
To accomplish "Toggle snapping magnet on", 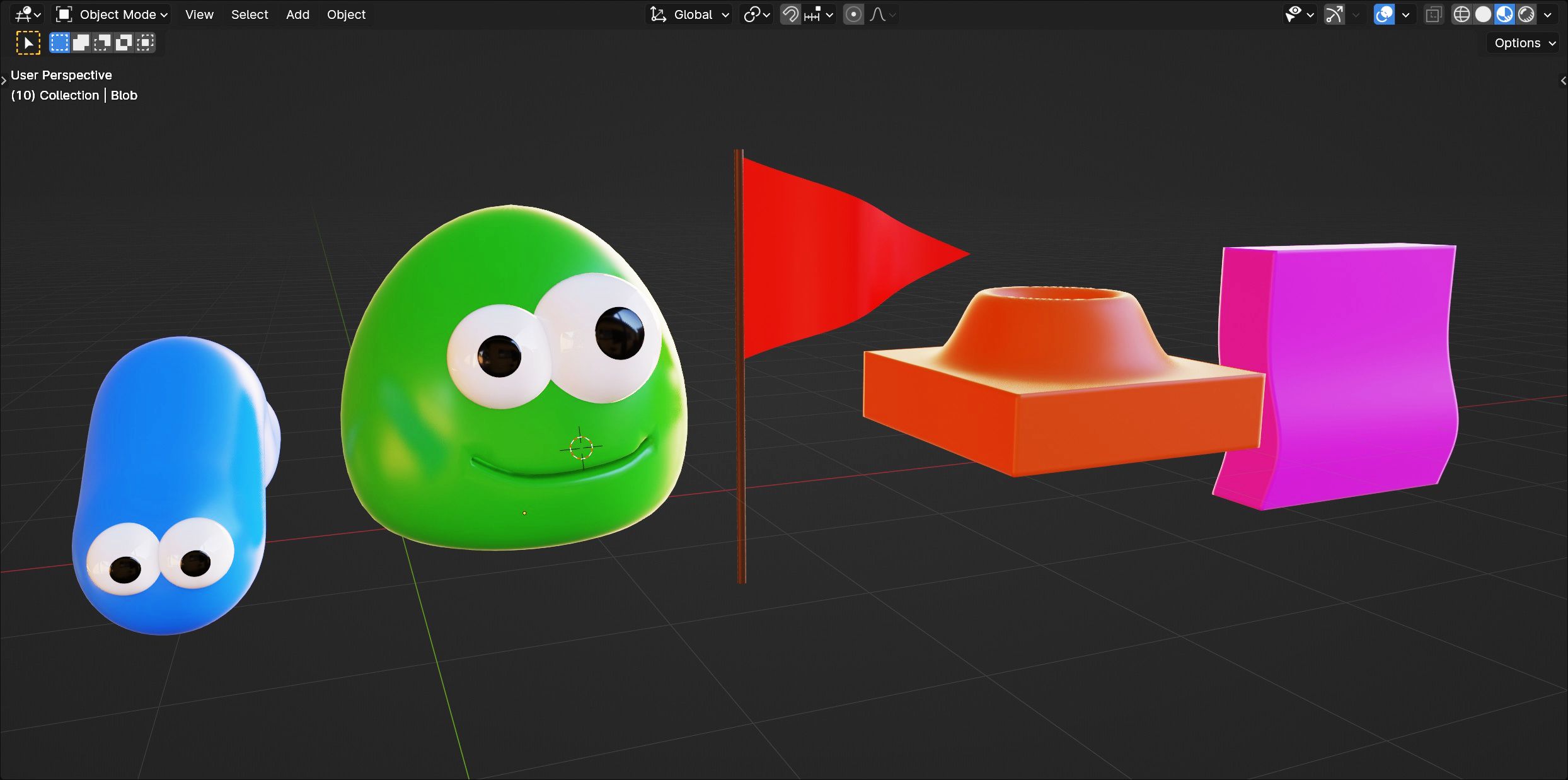I will 790,15.
